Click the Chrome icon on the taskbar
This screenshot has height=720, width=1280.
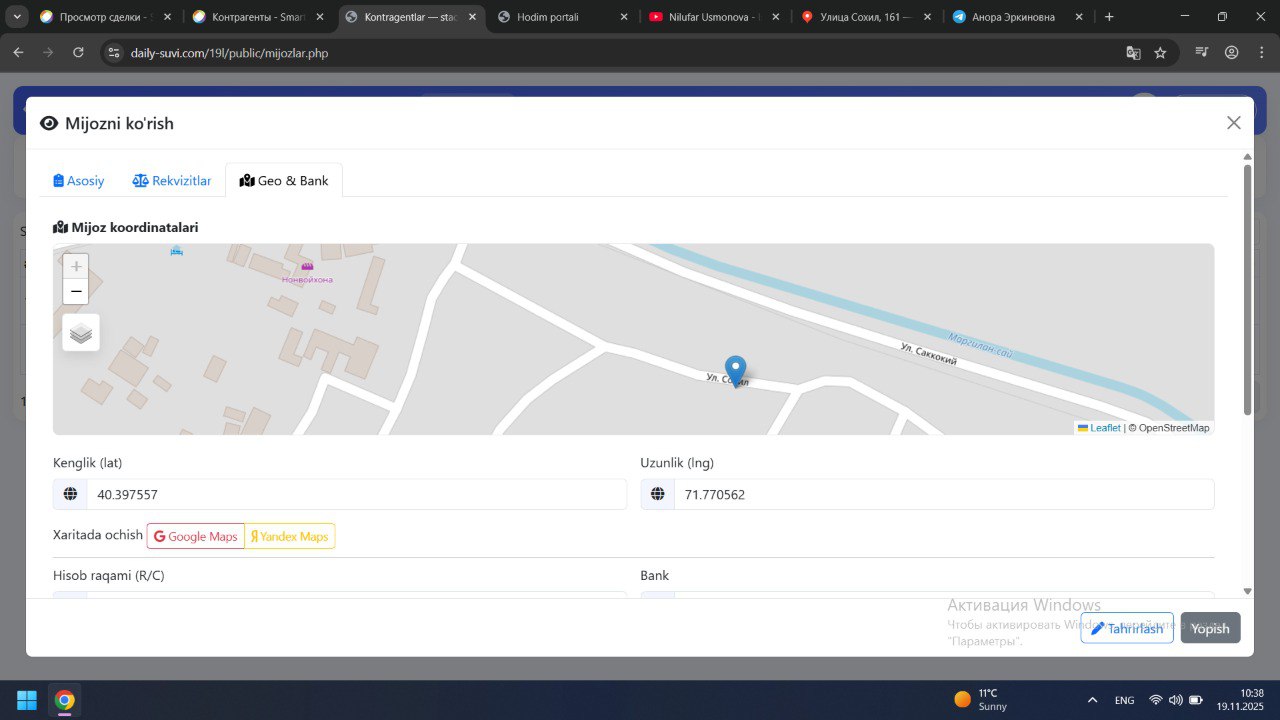click(x=65, y=700)
